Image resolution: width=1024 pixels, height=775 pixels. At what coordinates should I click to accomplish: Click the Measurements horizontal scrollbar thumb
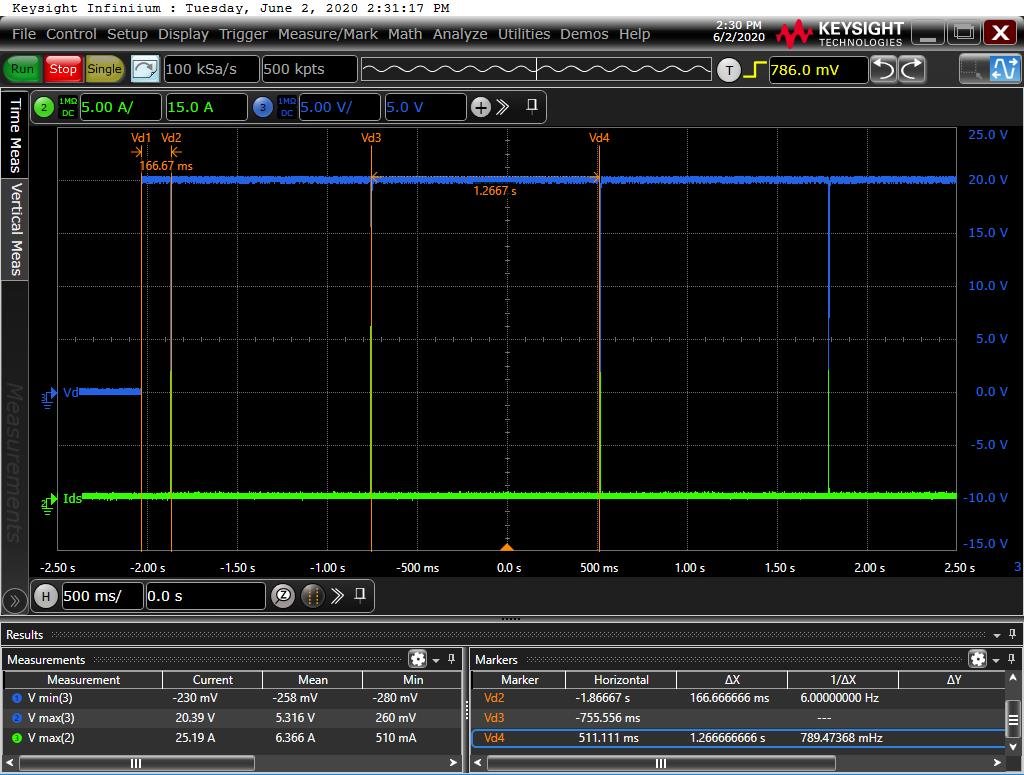(136, 763)
